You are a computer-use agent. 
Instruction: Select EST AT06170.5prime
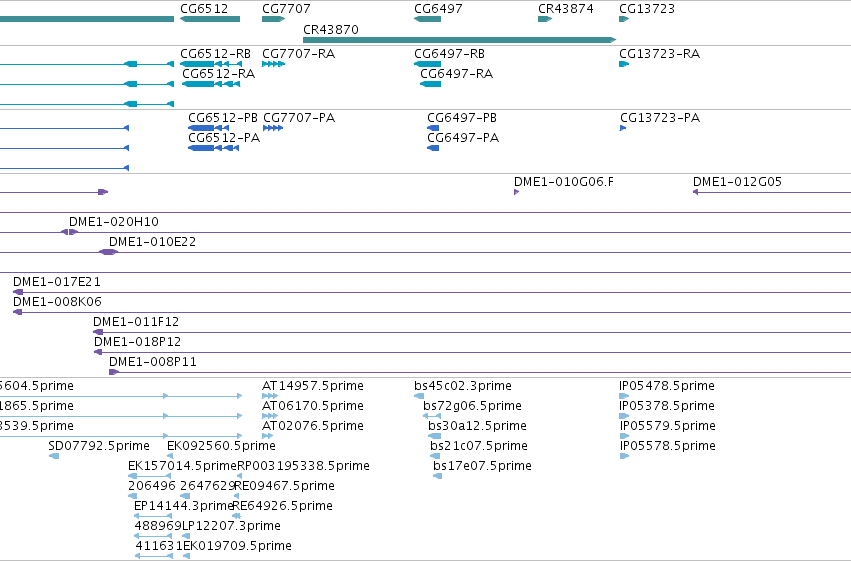coord(270,416)
